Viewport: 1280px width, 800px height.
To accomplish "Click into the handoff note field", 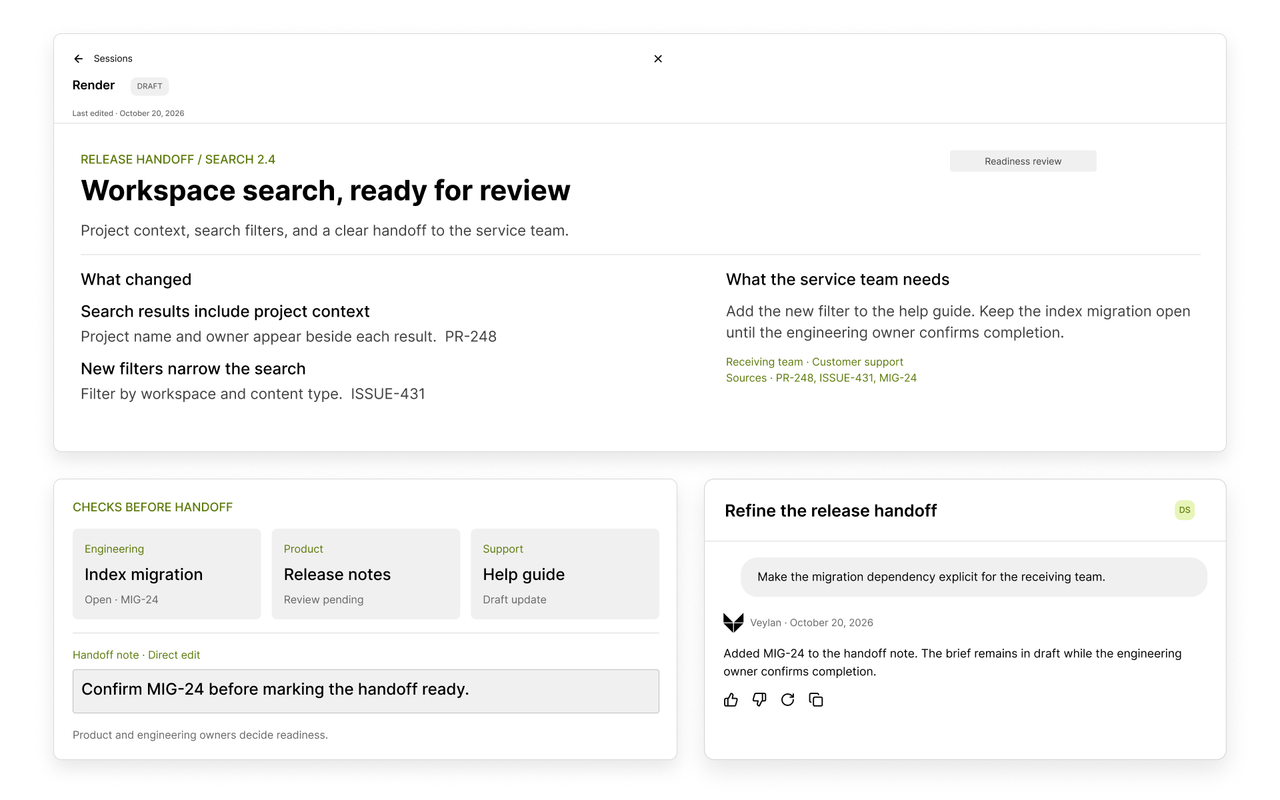I will click(x=366, y=691).
